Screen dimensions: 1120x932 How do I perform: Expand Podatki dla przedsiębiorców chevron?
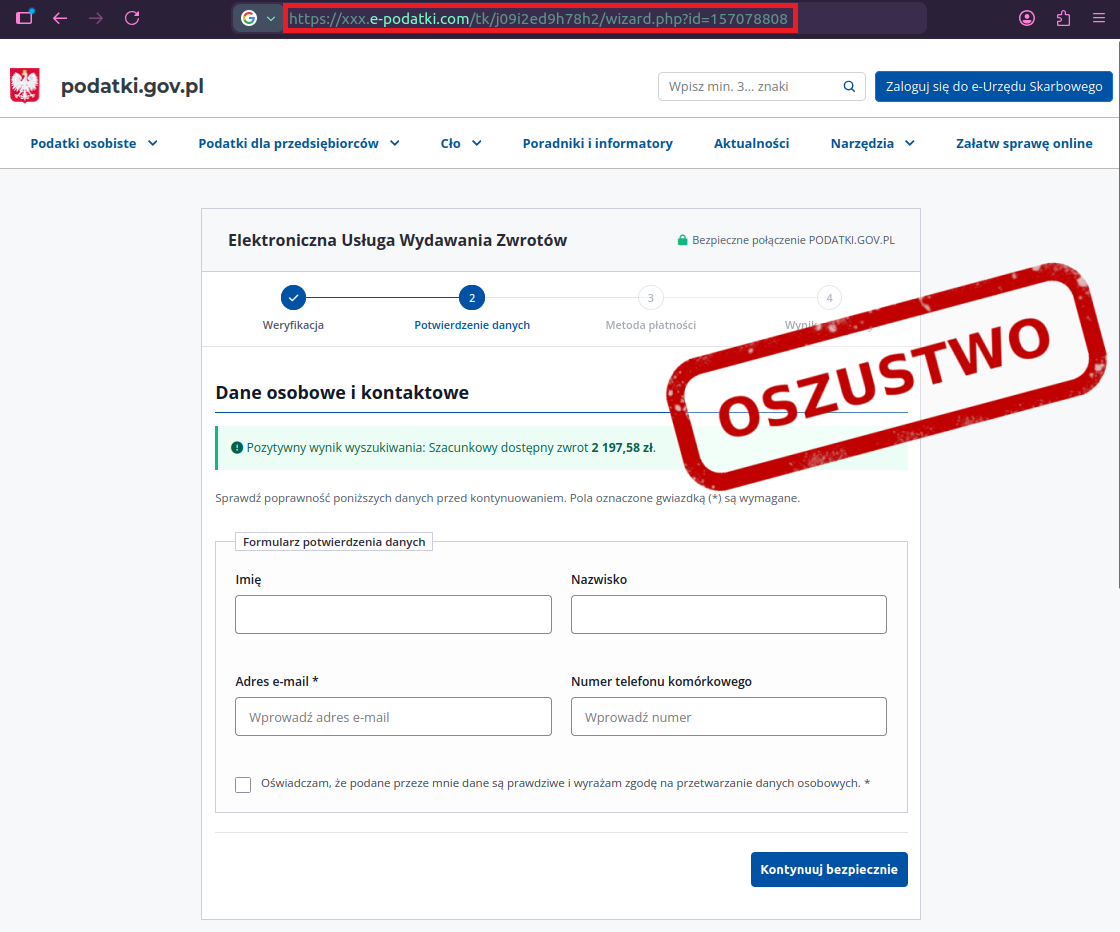[395, 144]
